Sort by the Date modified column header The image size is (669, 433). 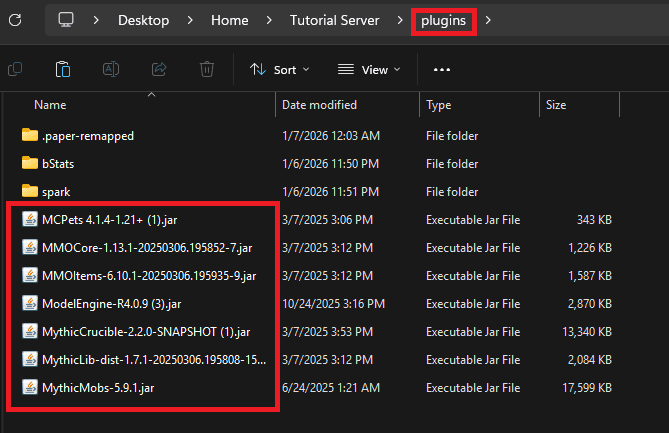coord(319,105)
